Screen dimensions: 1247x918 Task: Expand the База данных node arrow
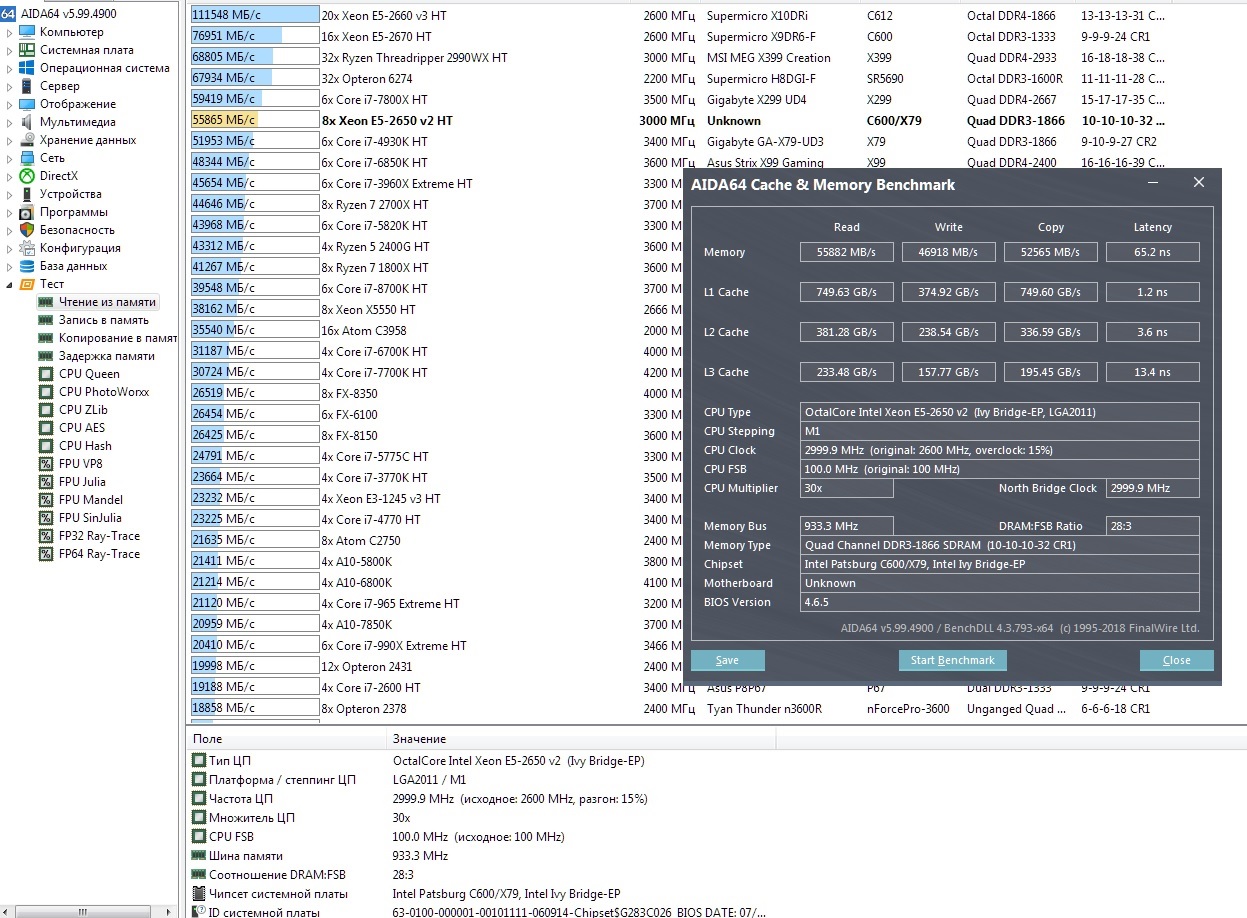coord(10,267)
